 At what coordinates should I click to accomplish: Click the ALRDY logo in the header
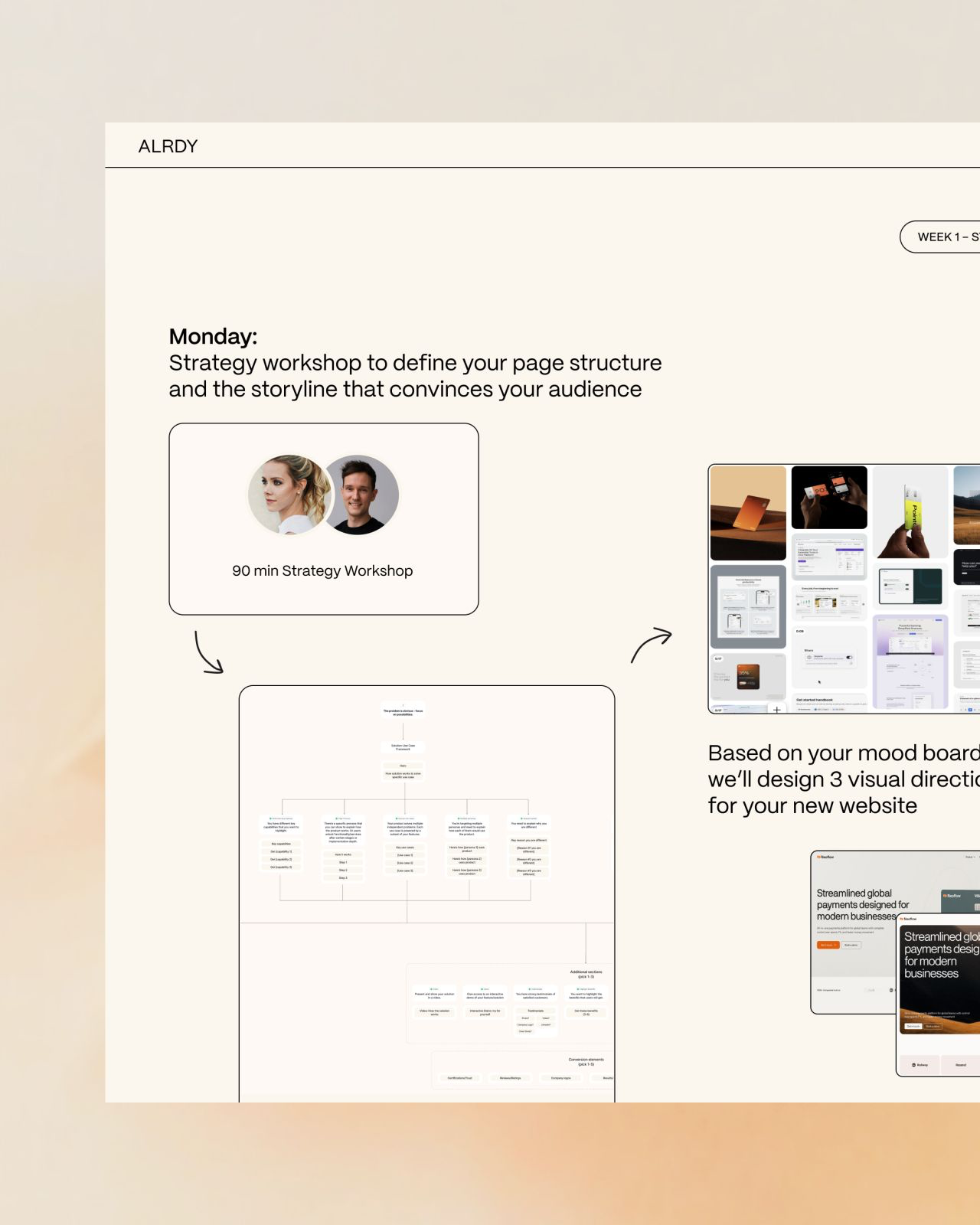tap(168, 146)
